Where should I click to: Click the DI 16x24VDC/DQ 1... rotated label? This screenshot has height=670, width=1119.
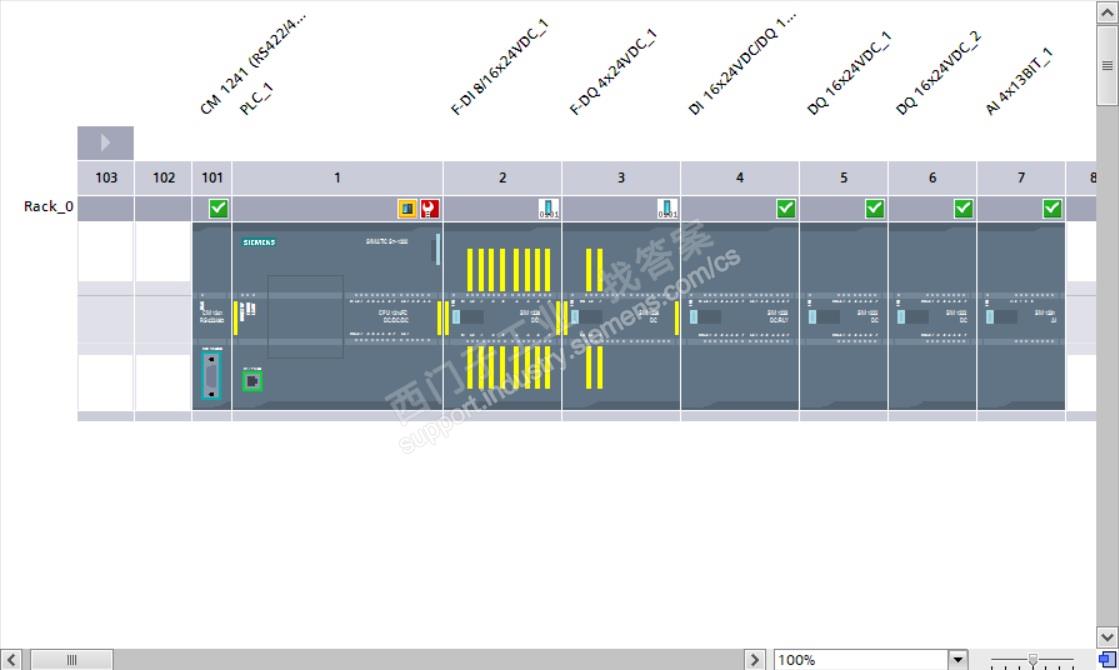pyautogui.click(x=741, y=63)
